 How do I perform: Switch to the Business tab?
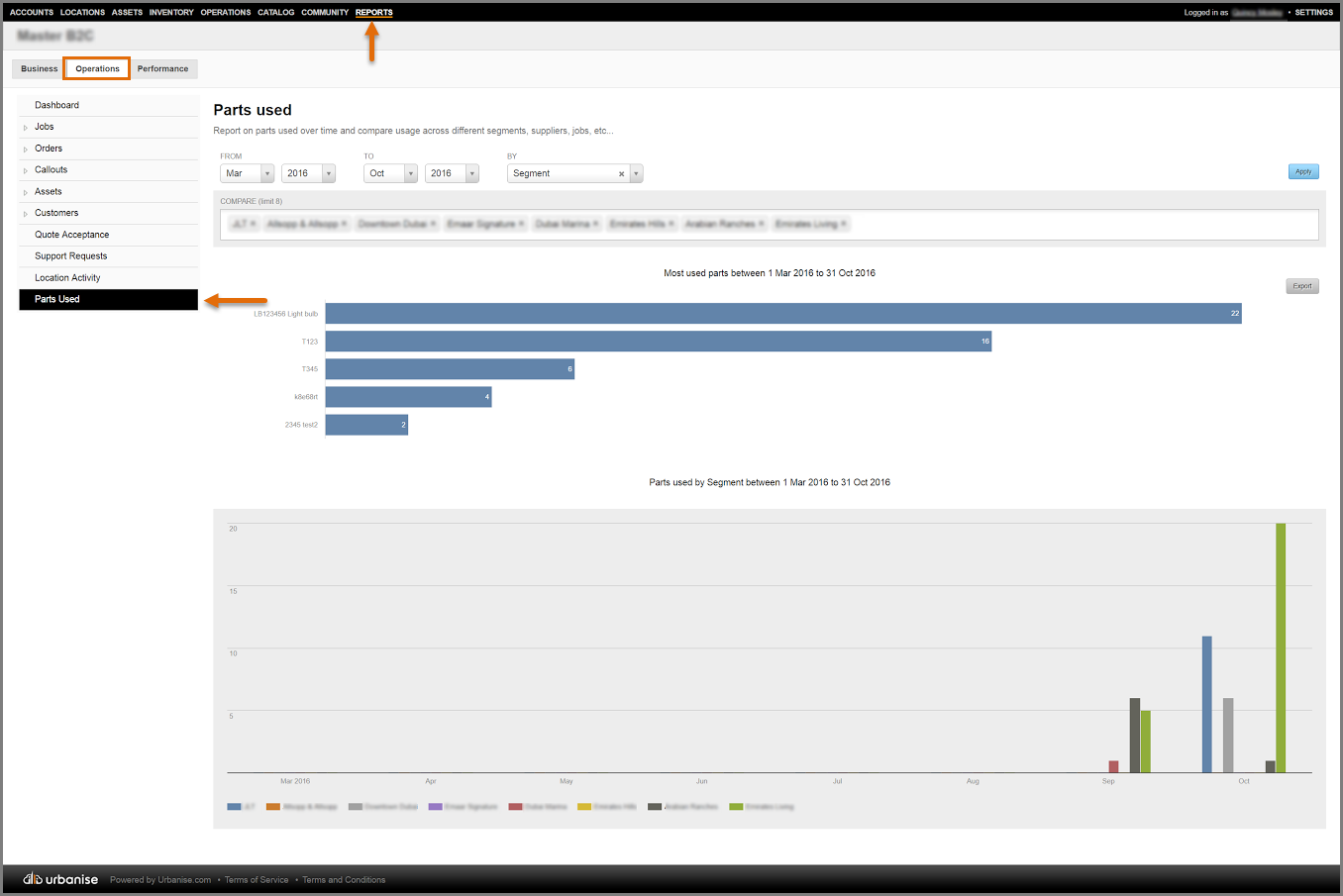tap(40, 69)
